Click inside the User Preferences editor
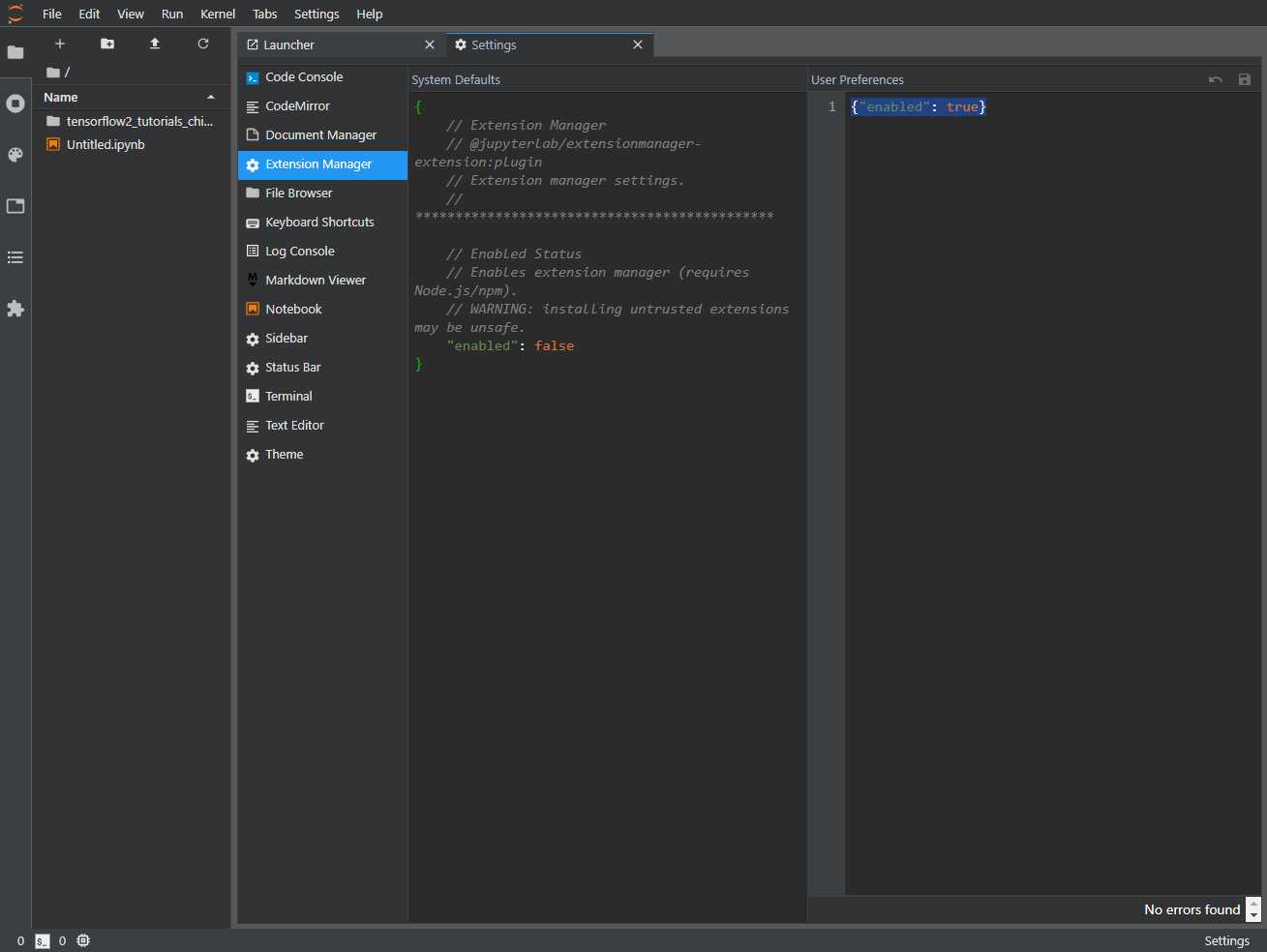Image resolution: width=1267 pixels, height=952 pixels. [1045, 484]
